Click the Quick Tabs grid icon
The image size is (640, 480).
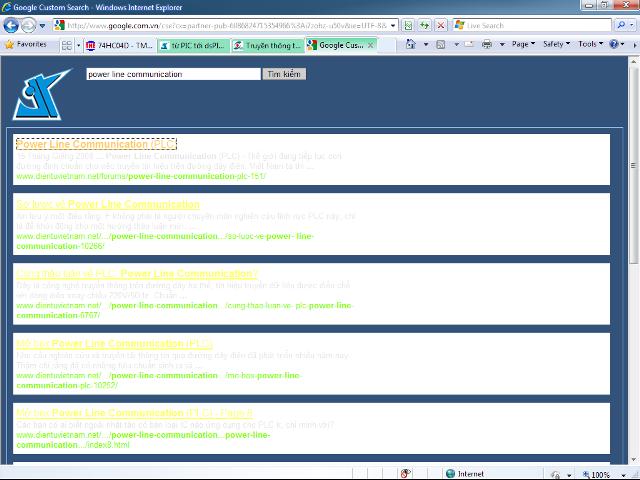(67, 45)
